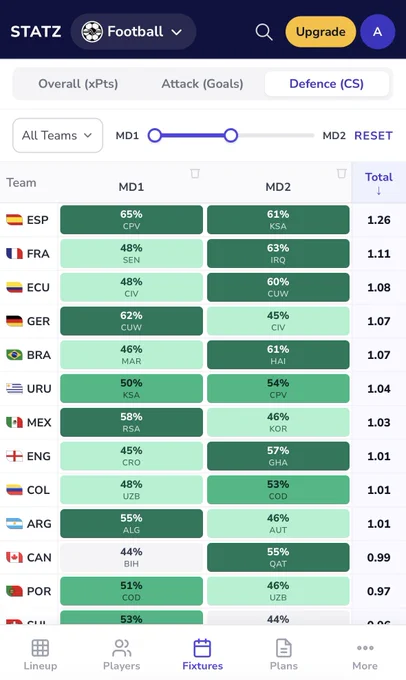
Task: Click the yellow Upgrade button
Action: click(321, 32)
